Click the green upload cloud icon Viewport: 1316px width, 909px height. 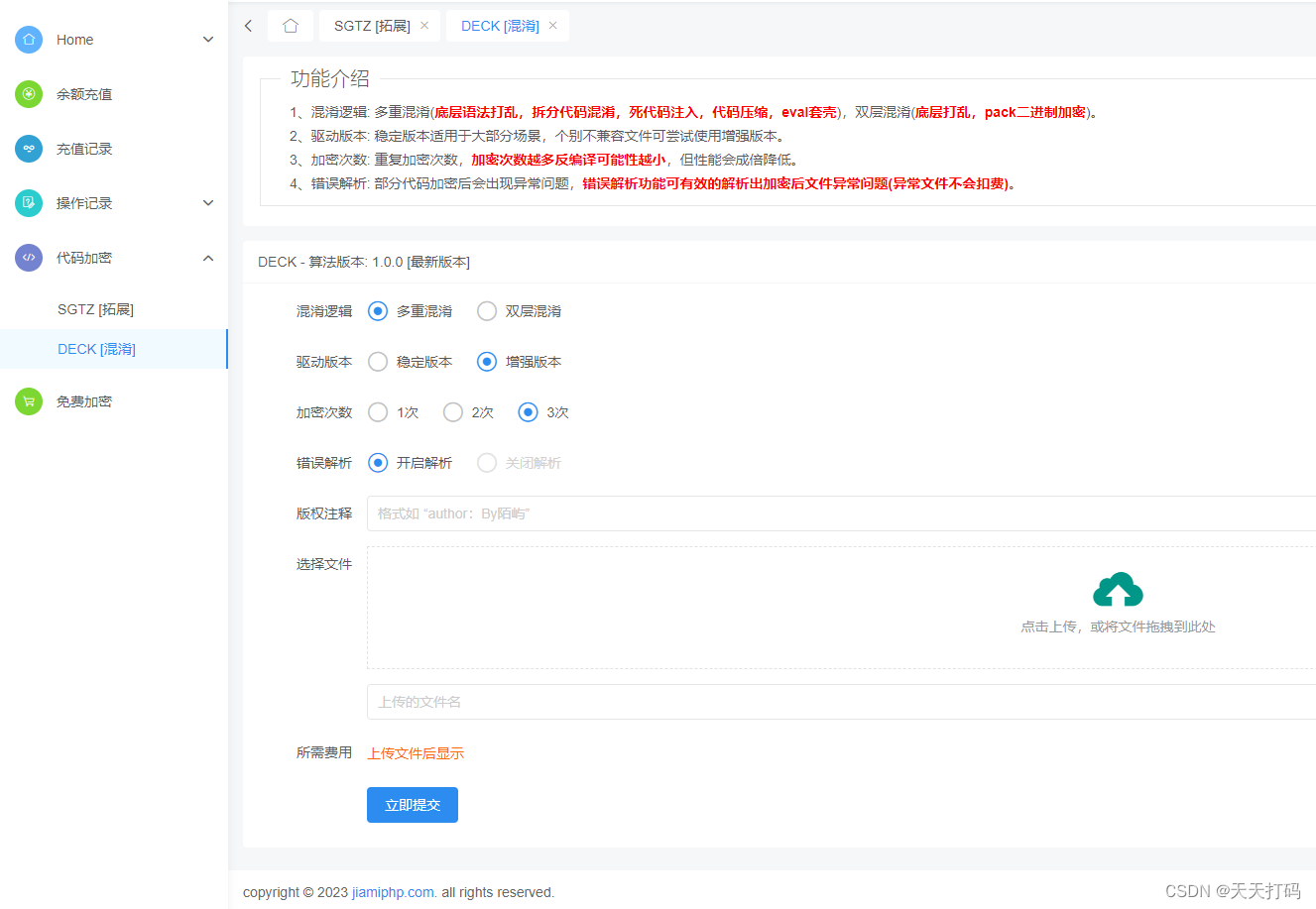click(1118, 591)
